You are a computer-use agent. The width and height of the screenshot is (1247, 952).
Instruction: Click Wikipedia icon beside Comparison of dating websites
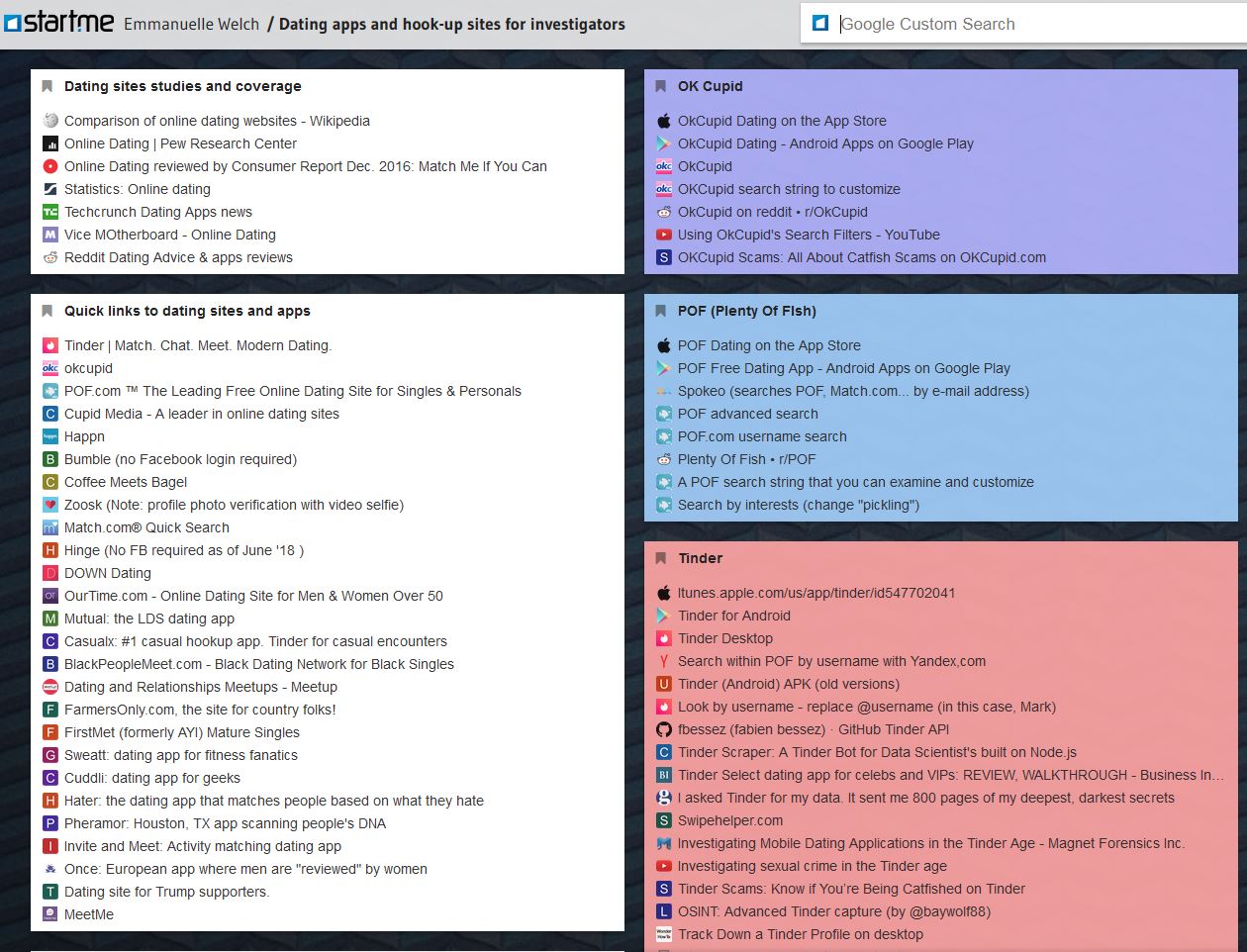(50, 121)
